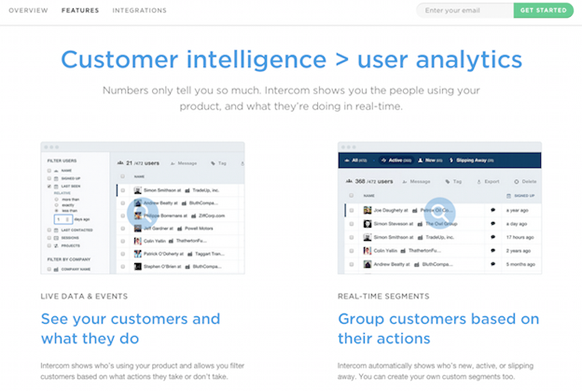Focus the 'Enter your email' input field
The width and height of the screenshot is (582, 391).
click(x=465, y=10)
